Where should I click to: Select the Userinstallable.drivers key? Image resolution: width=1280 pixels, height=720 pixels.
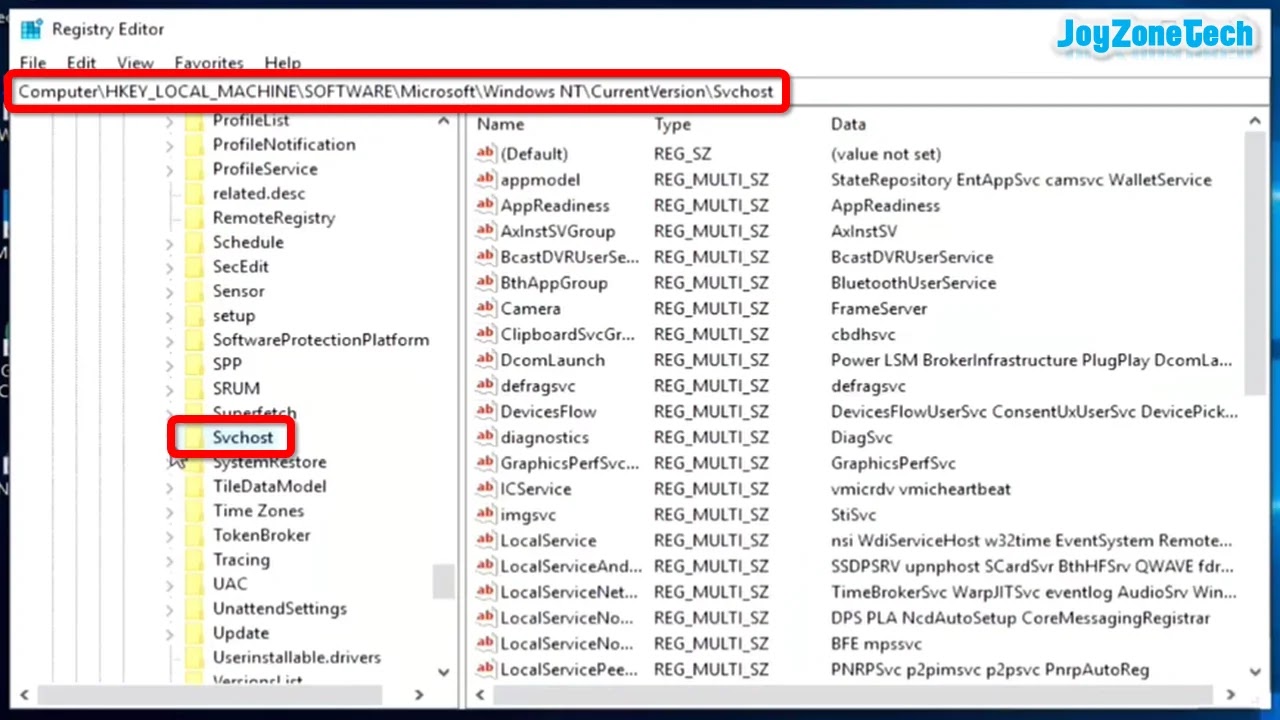click(x=297, y=657)
